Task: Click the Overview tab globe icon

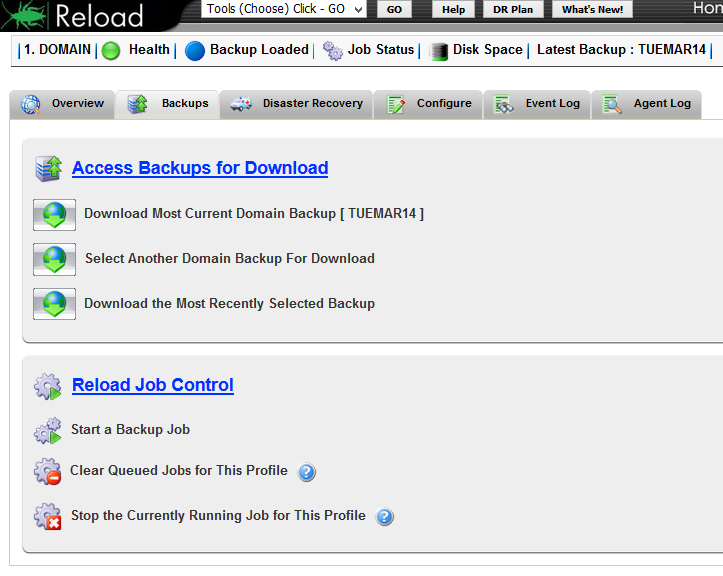Action: (x=31, y=104)
